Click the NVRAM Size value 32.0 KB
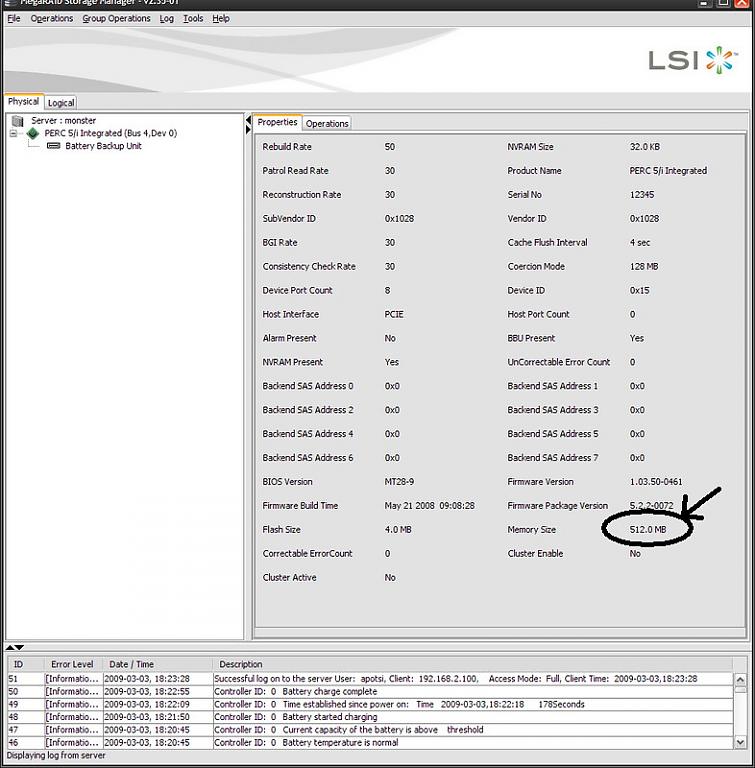Screen dimensions: 755x768 coord(645,146)
